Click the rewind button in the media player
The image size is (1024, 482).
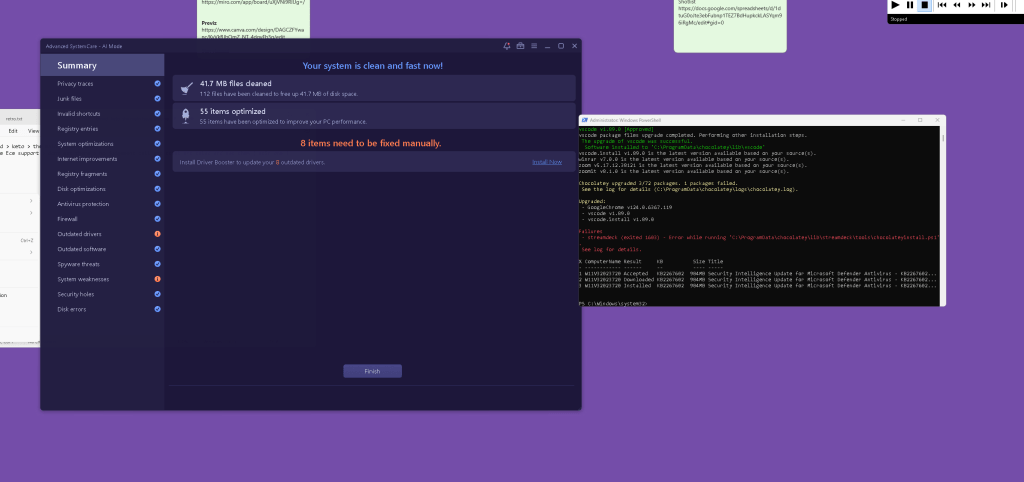coord(957,5)
